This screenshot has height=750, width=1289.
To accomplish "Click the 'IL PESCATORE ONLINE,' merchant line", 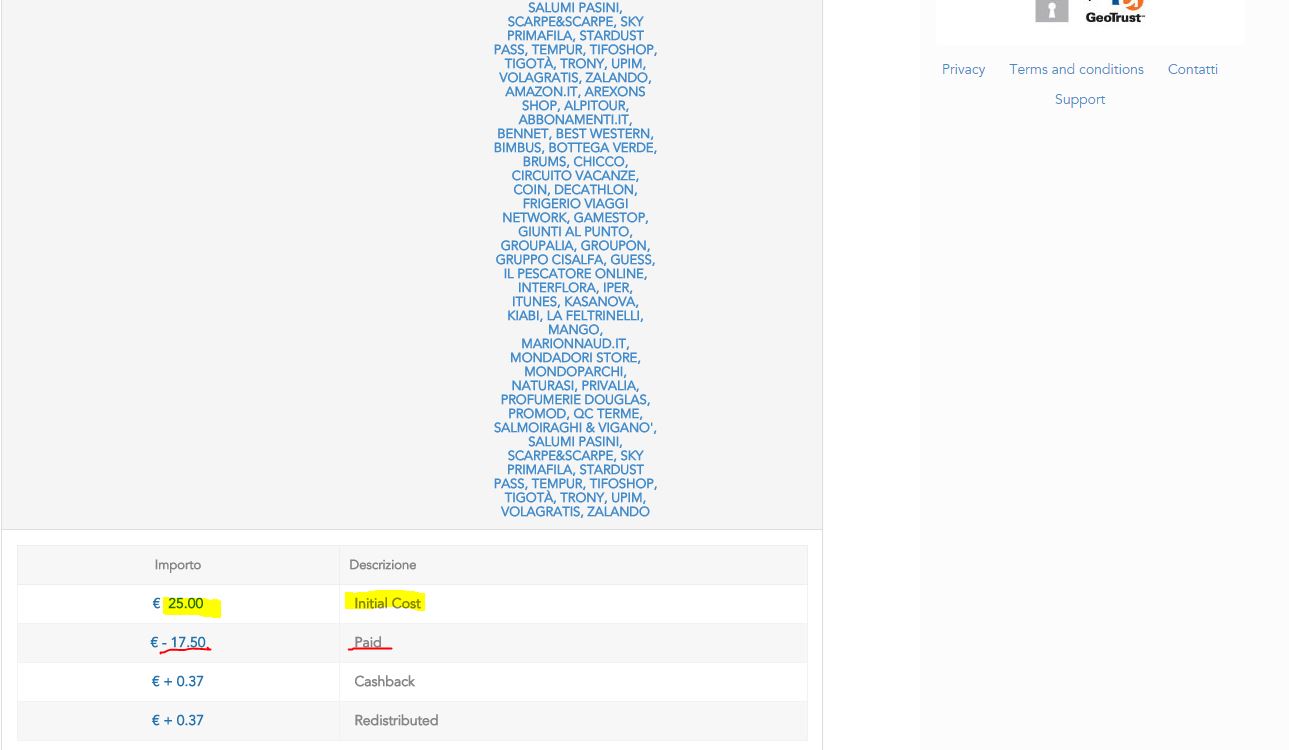I will [575, 274].
